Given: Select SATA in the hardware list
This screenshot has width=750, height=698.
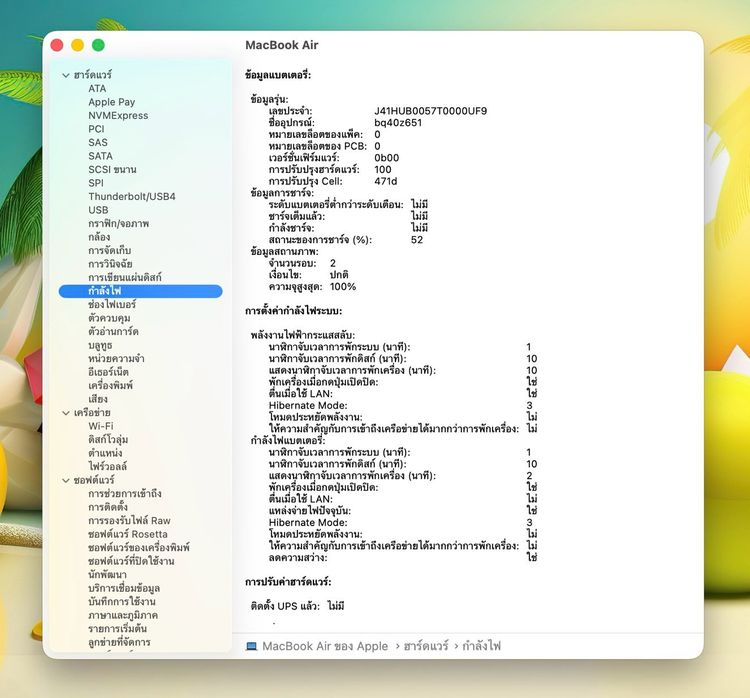Looking at the screenshot, I should coord(100,156).
